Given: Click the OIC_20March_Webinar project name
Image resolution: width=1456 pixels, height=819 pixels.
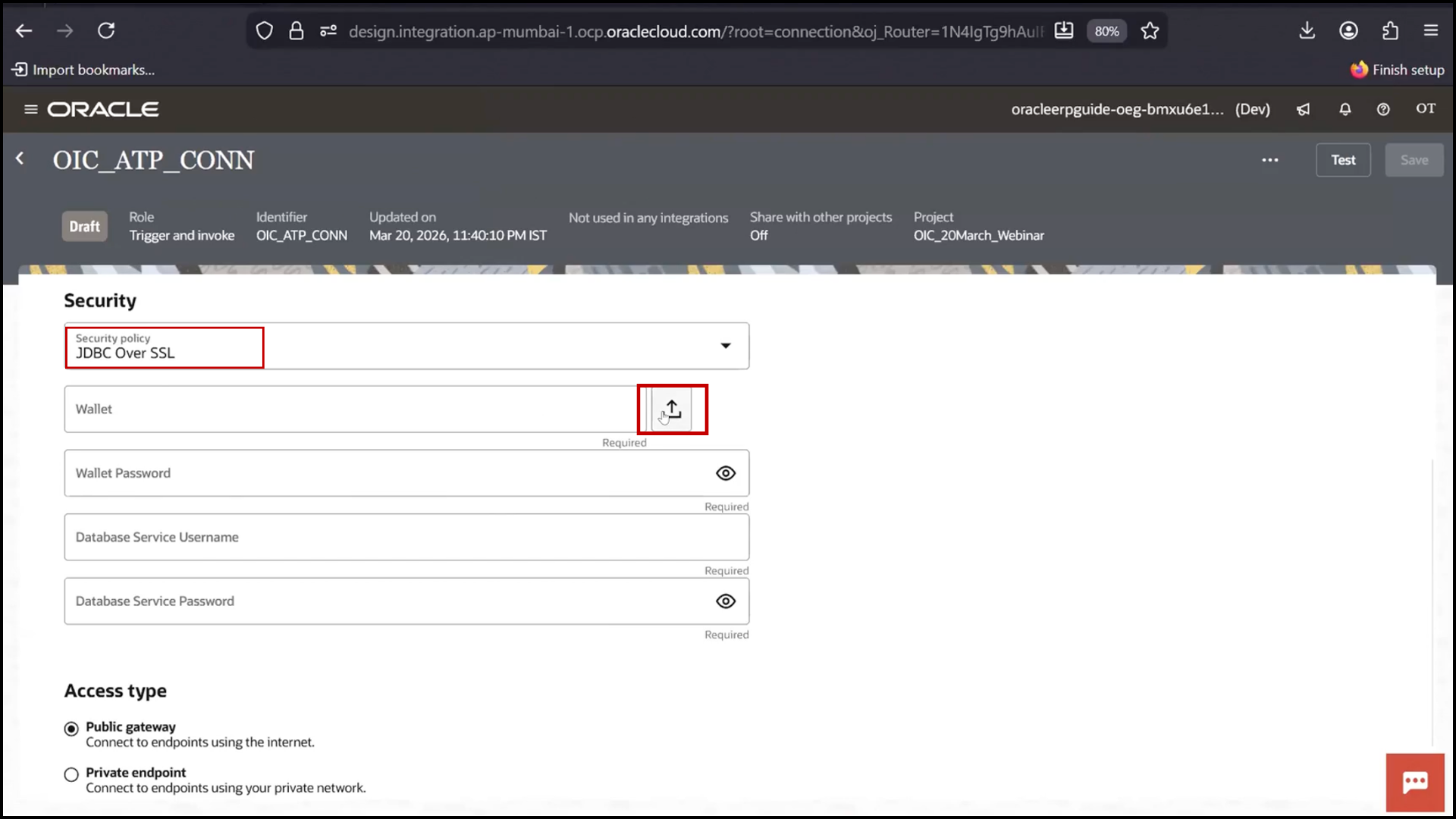Looking at the screenshot, I should point(978,236).
